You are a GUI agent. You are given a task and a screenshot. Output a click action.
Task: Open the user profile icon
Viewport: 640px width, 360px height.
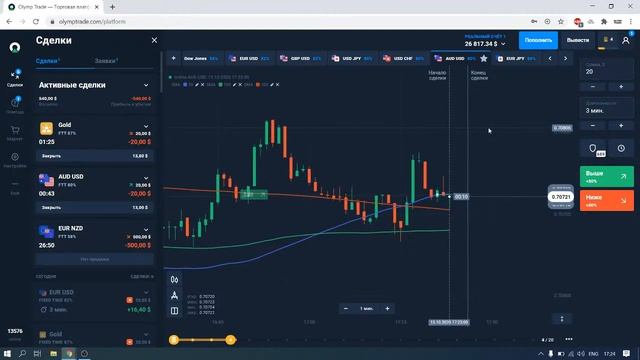[x=625, y=40]
